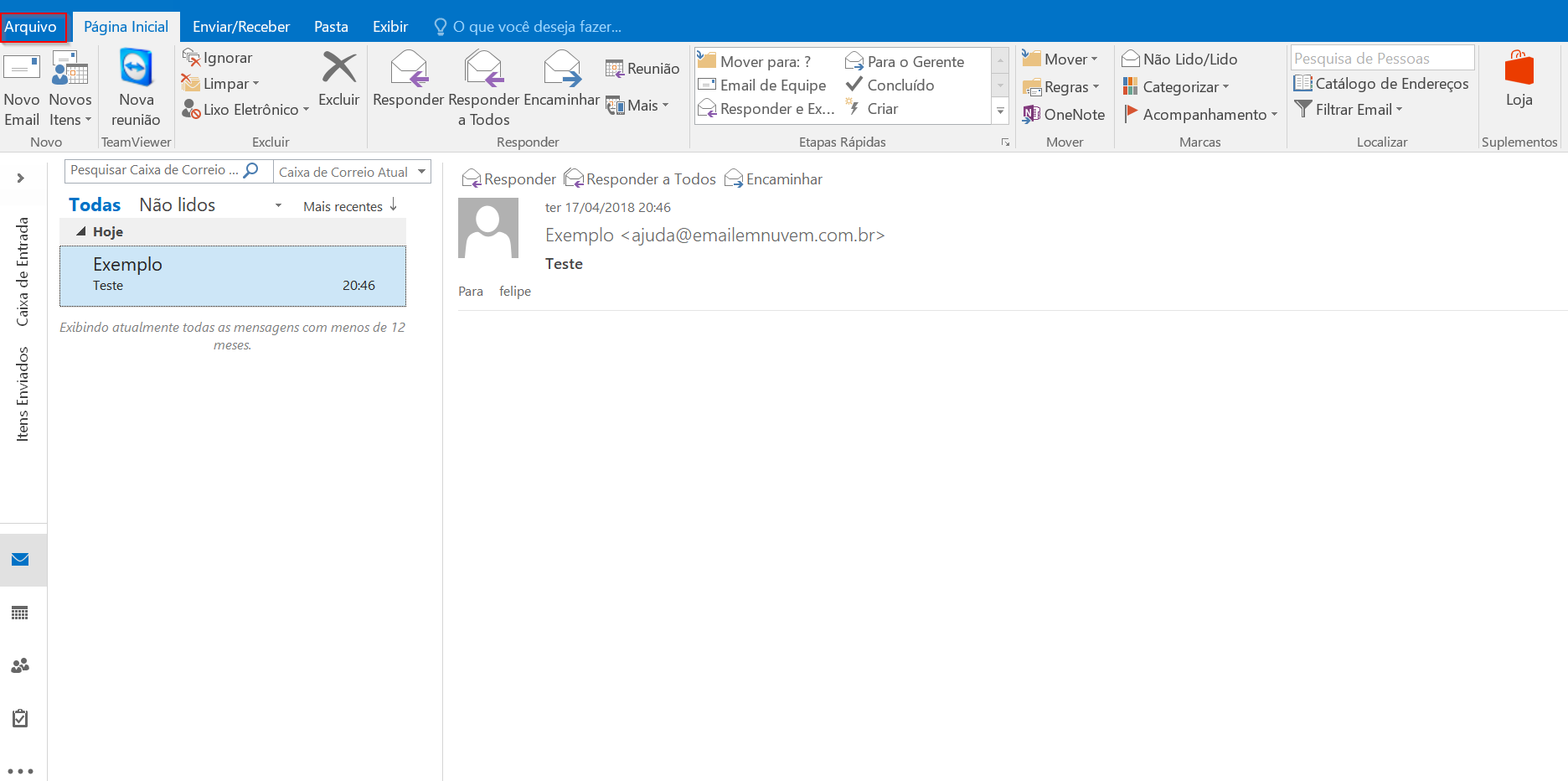Open the Regras dropdown
The image size is (1568, 781).
(x=1061, y=87)
